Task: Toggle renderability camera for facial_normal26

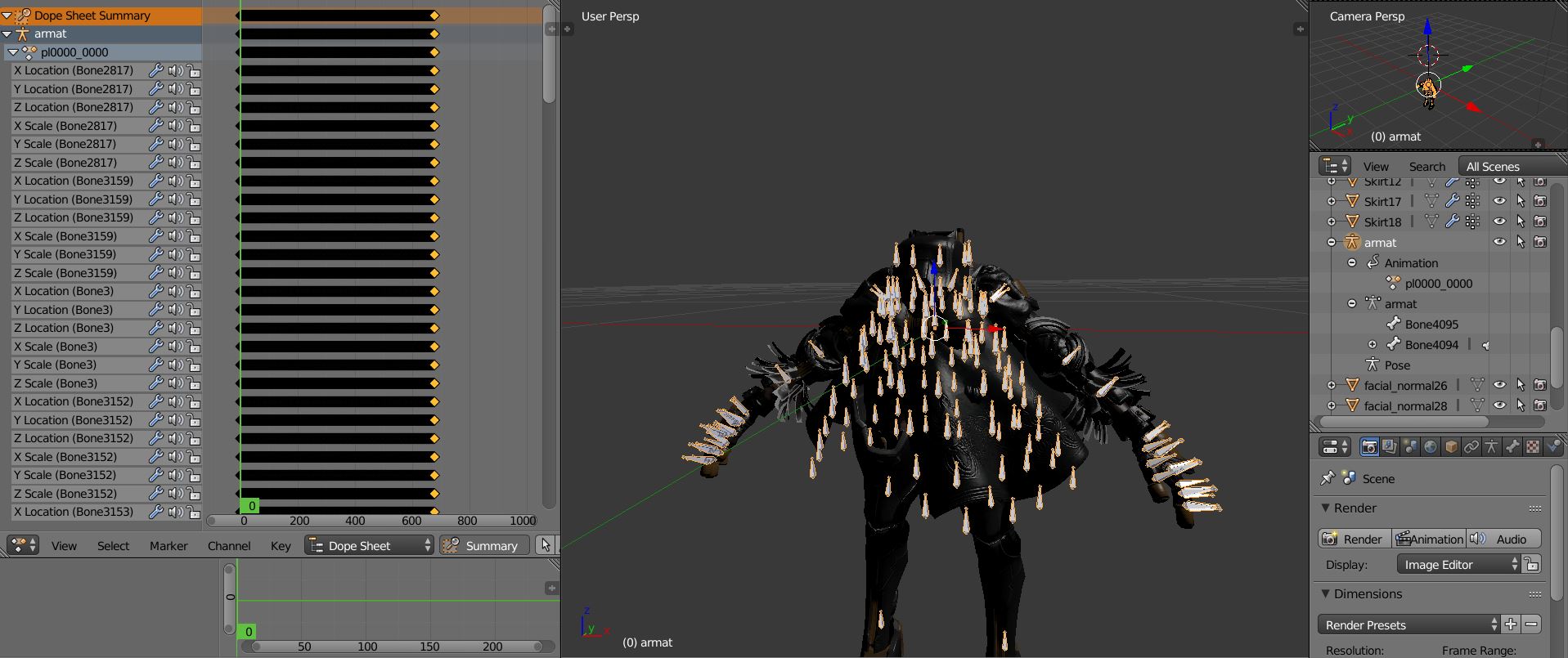Action: click(x=1540, y=385)
